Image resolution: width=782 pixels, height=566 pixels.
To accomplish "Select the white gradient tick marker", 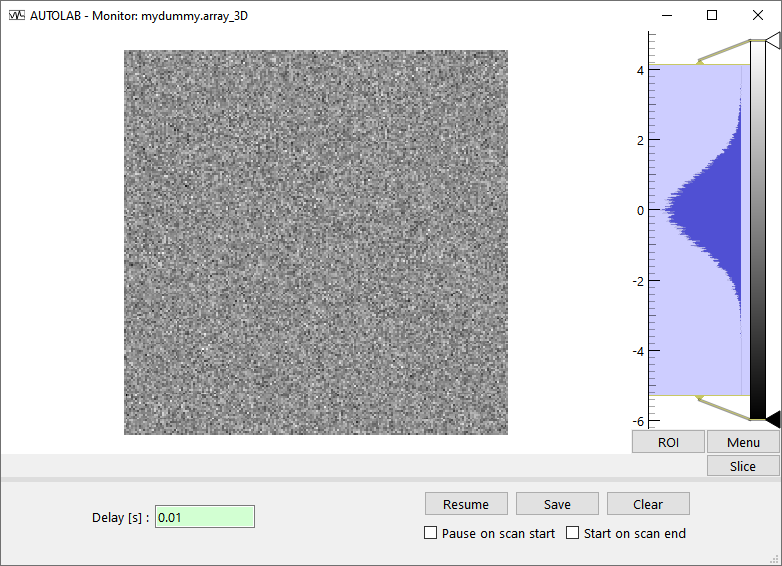I will (x=773, y=40).
